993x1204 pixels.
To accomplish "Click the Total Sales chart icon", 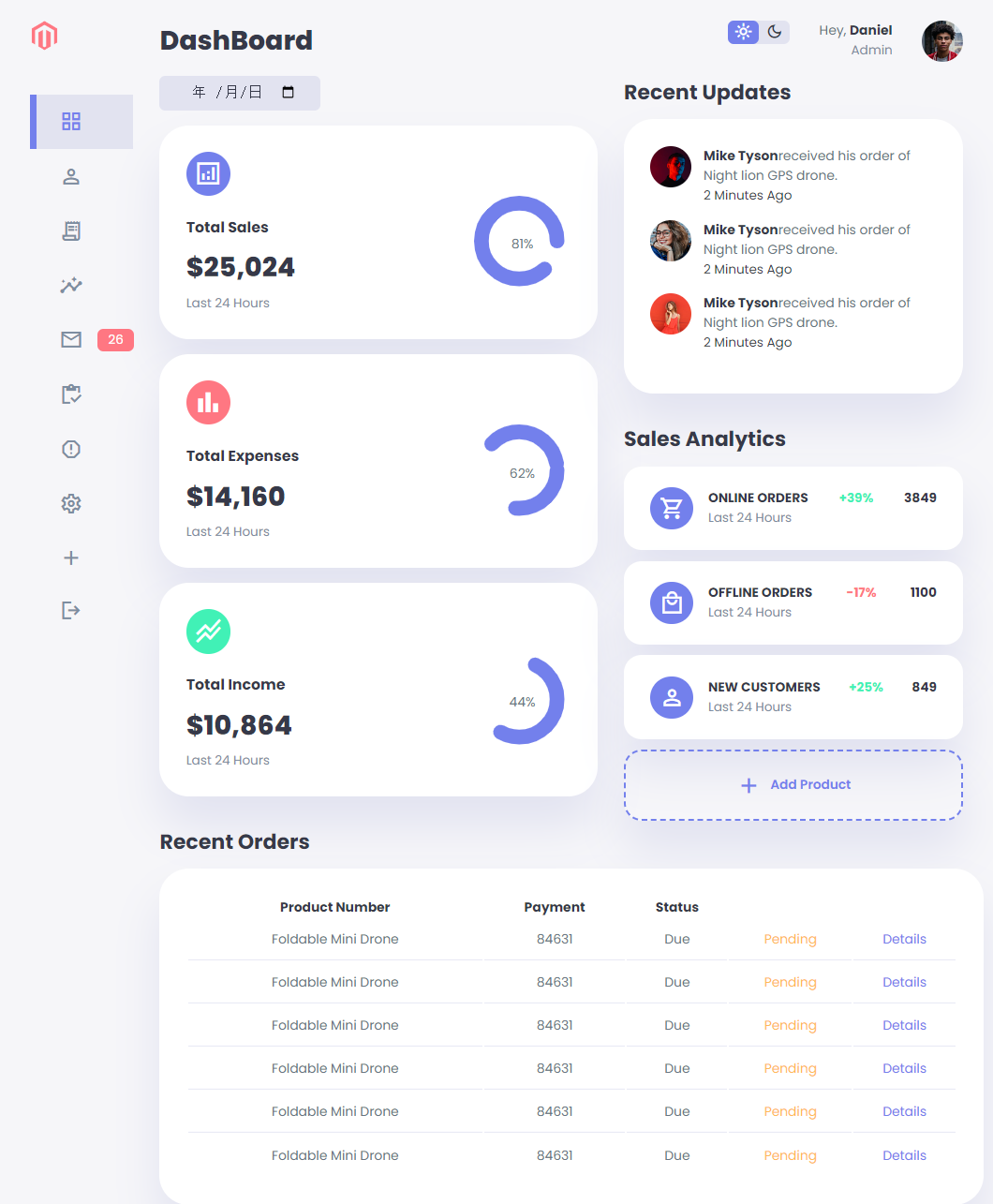I will click(208, 173).
